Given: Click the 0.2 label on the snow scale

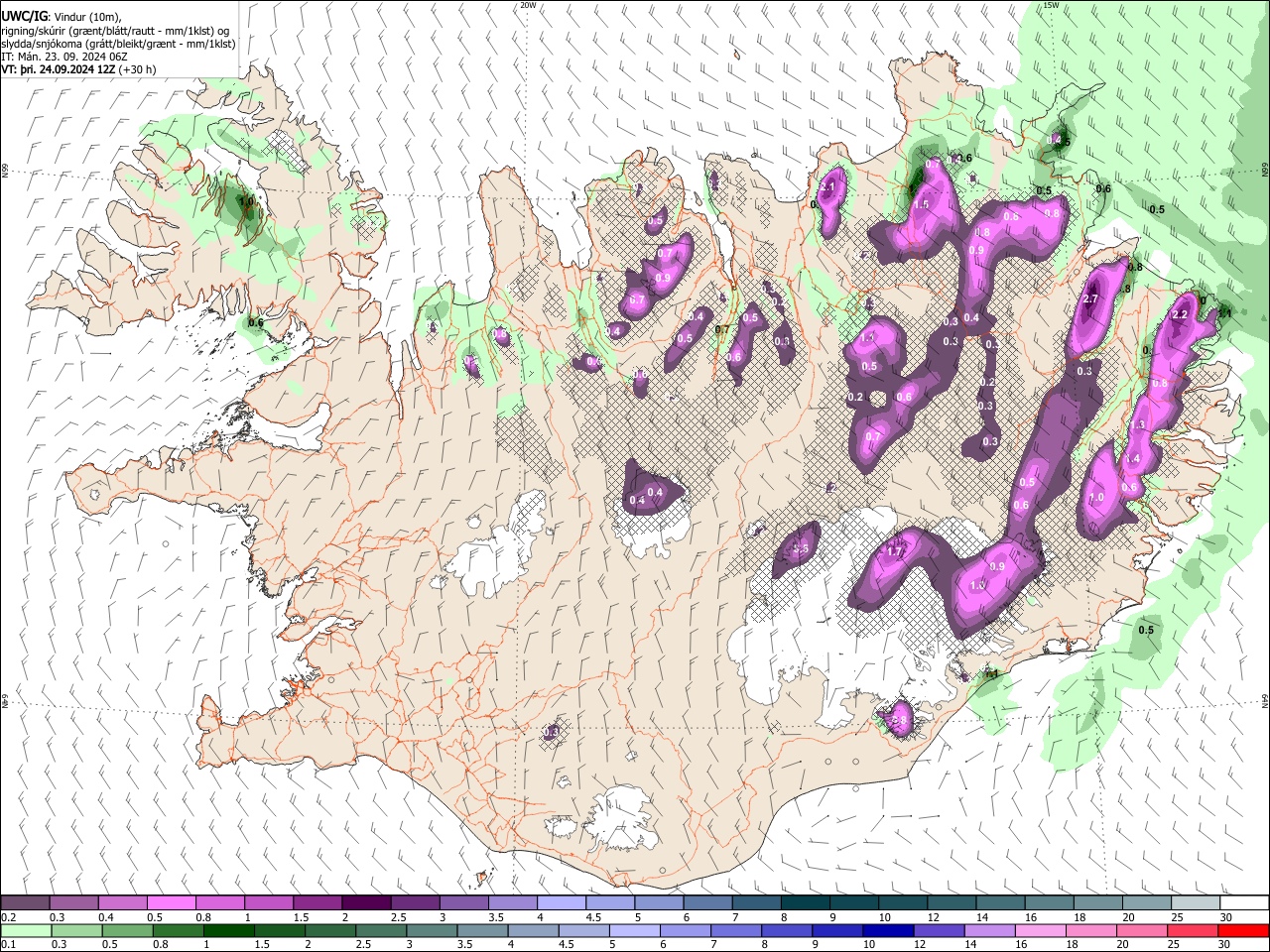Looking at the screenshot, I should (x=8, y=917).
